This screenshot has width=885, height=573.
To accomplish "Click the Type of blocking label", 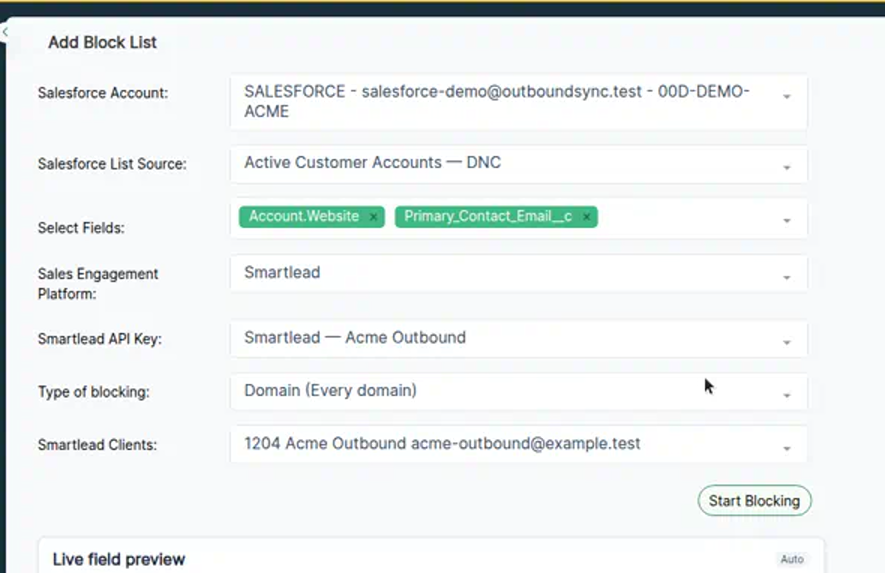I will tap(94, 392).
